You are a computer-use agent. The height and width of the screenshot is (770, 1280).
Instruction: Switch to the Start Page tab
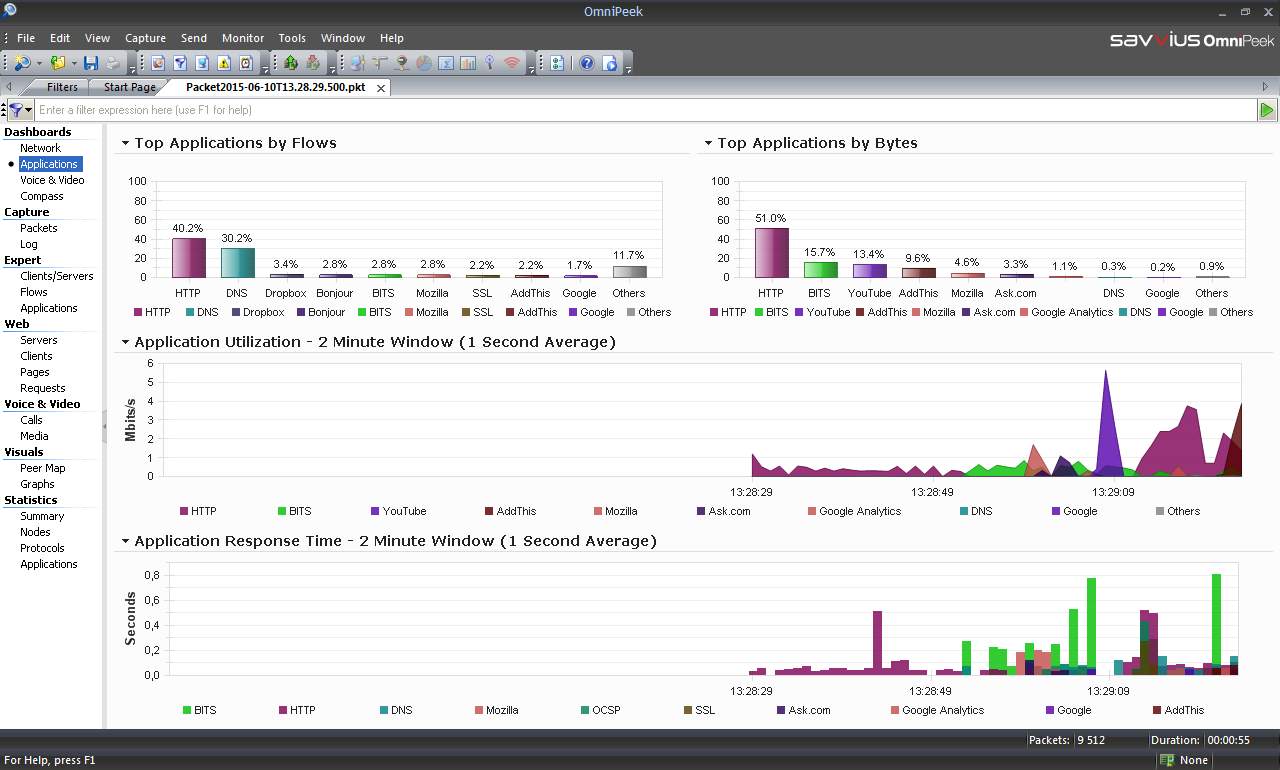[x=130, y=87]
